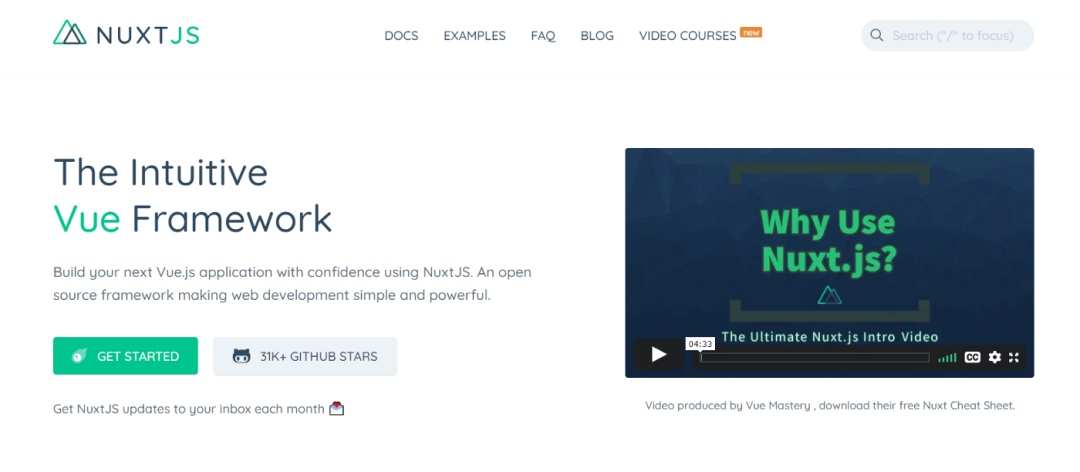Play the Nuxt.js intro video
Image resolution: width=1080 pixels, height=472 pixels.
(658, 355)
